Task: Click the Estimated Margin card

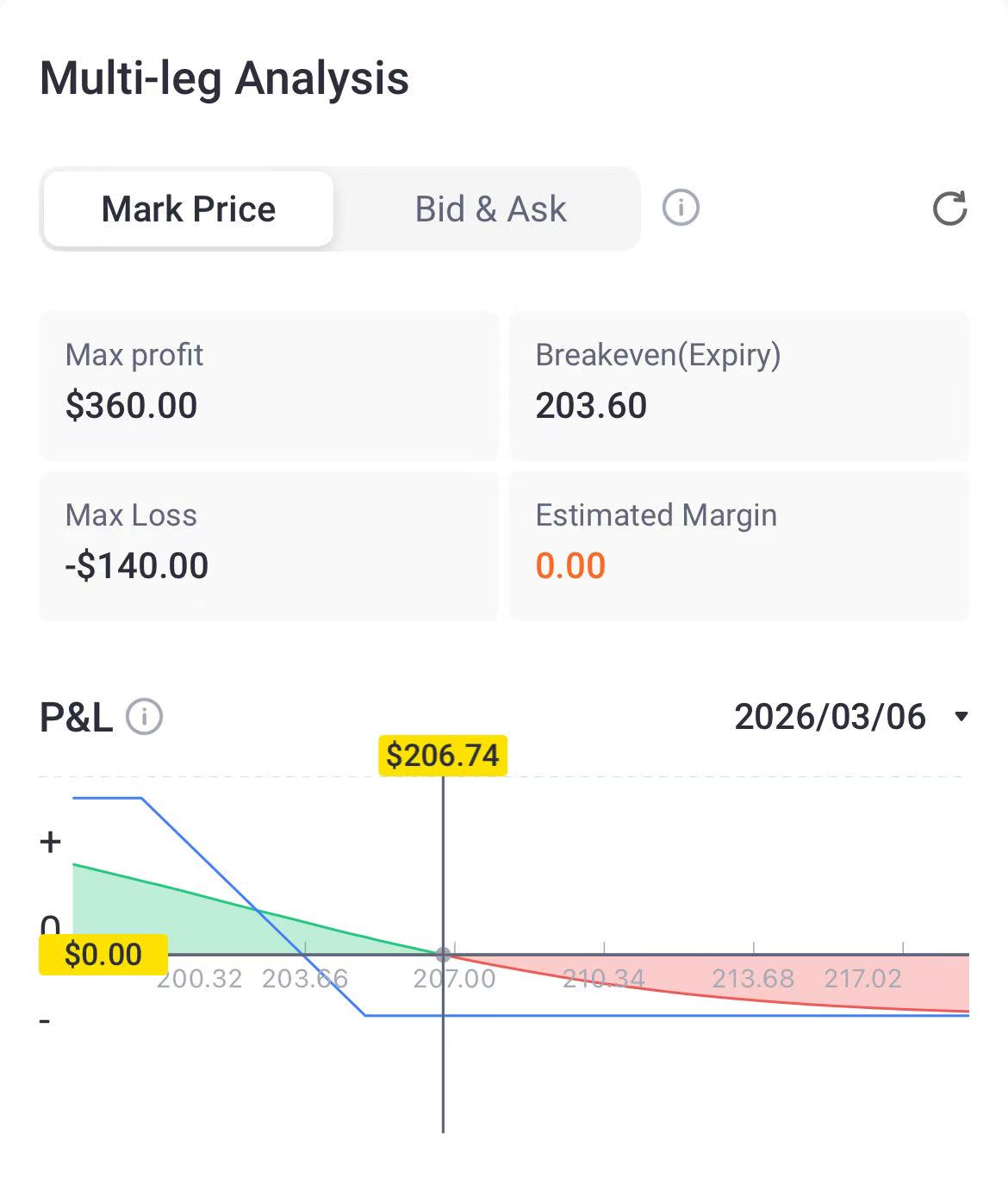Action: [738, 545]
